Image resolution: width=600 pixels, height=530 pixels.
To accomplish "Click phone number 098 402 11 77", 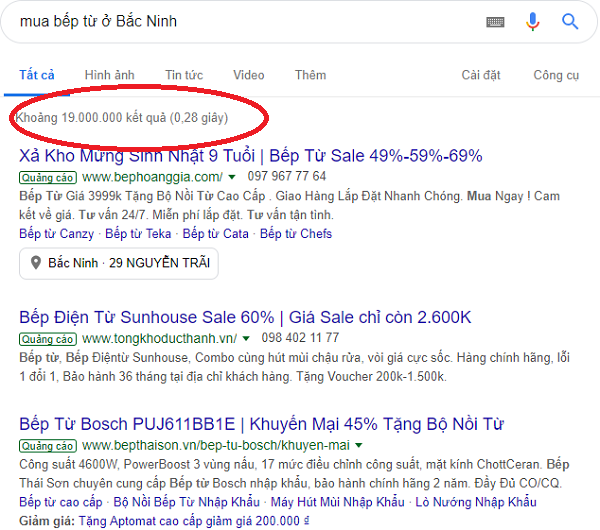I will (300, 338).
